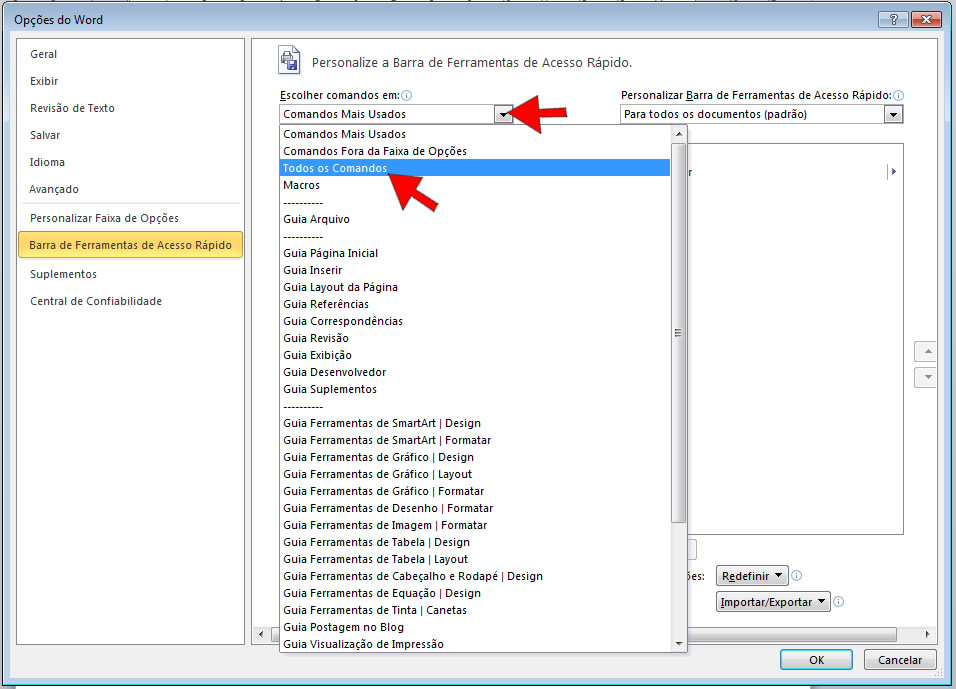Click the OK button
Viewport: 956px width, 689px height.
click(816, 660)
